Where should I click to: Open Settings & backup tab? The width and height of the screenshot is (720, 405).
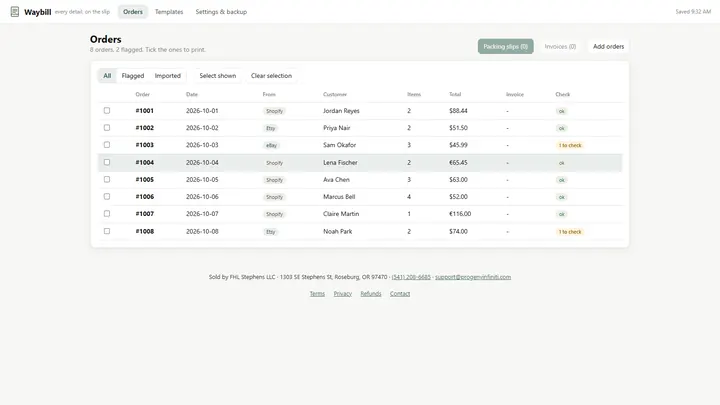(x=221, y=12)
